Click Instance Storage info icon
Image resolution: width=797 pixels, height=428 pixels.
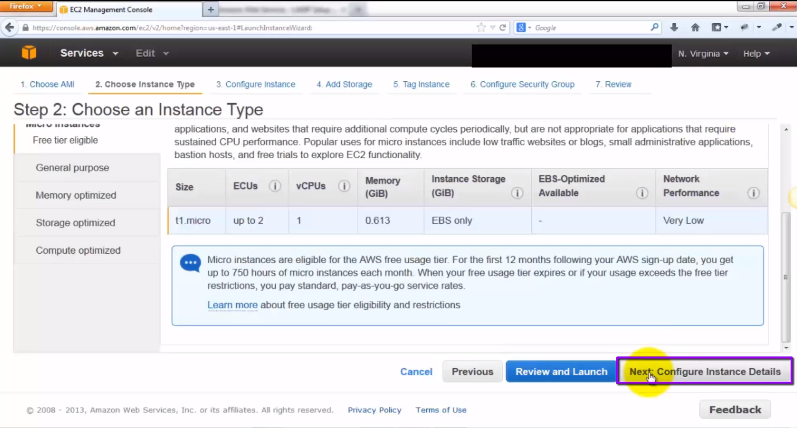(x=517, y=193)
